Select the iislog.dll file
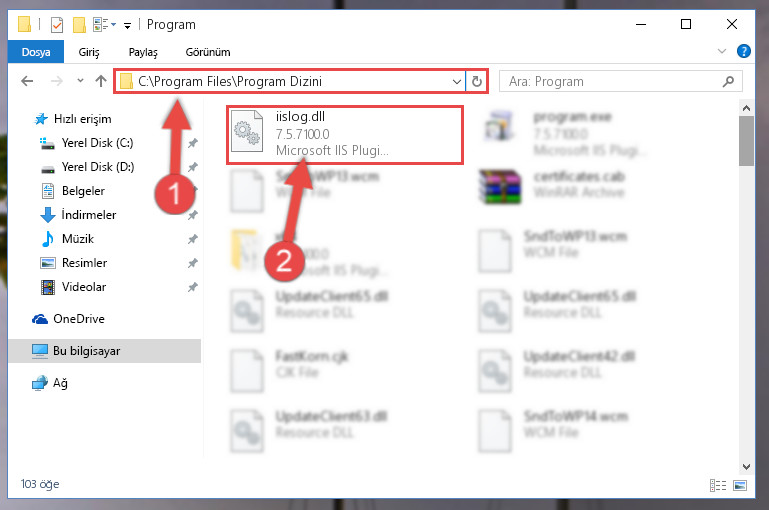 [x=345, y=134]
